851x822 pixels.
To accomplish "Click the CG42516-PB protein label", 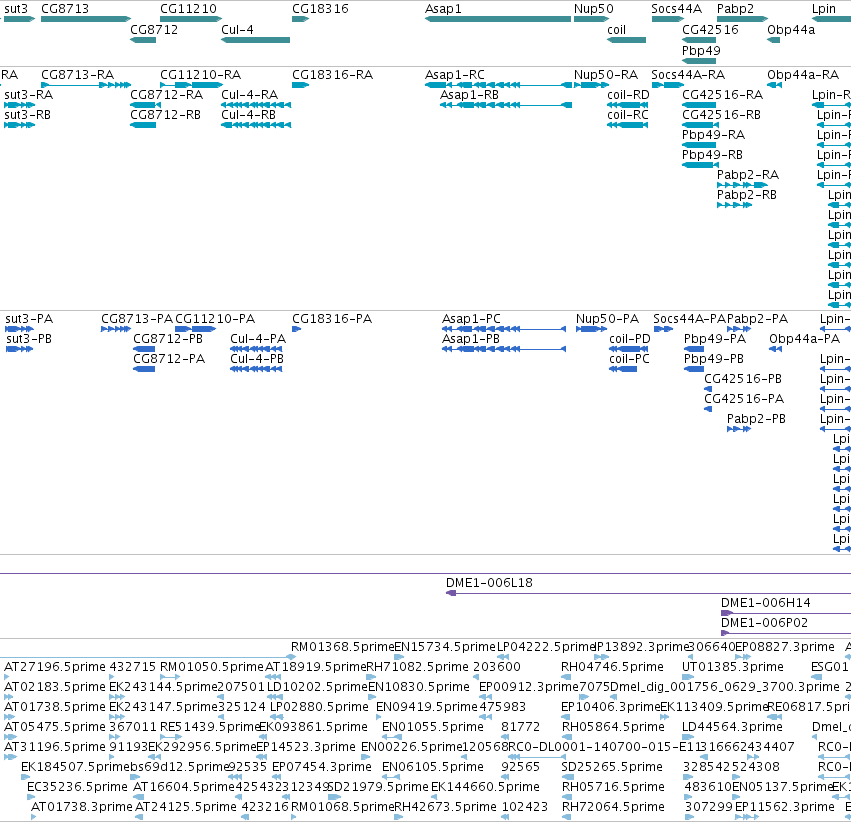I will (742, 379).
